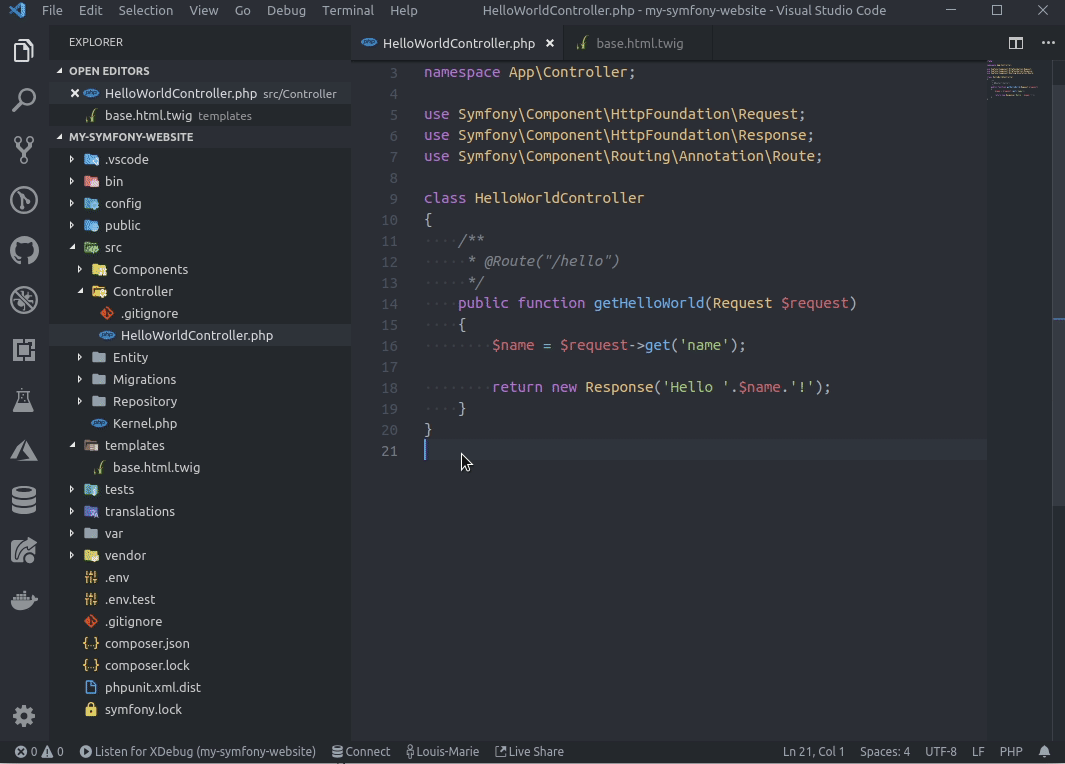Close HelloWorldController.php in Open Editors list
1065x764 pixels.
click(75, 93)
